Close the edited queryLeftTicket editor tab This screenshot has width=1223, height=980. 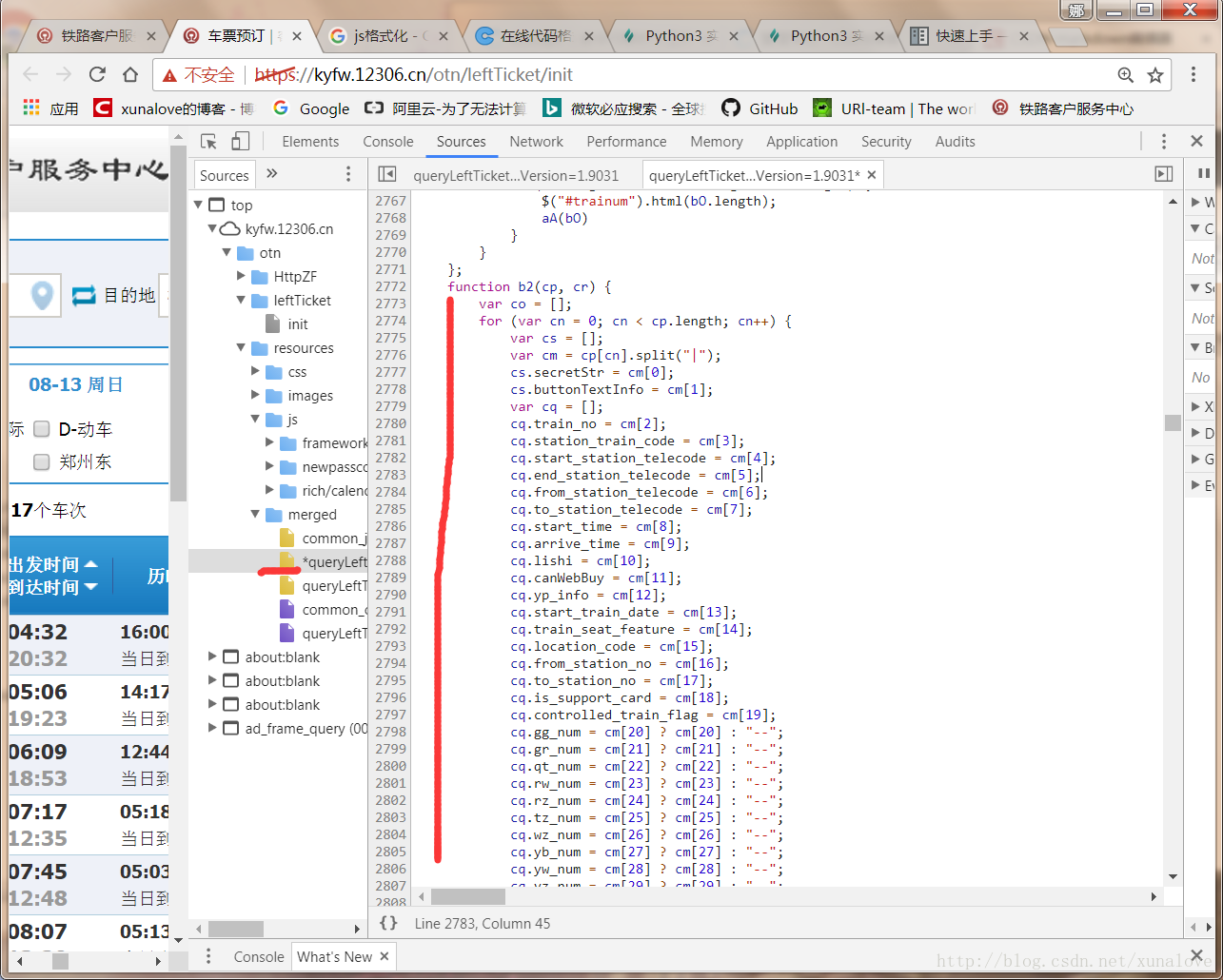872,175
